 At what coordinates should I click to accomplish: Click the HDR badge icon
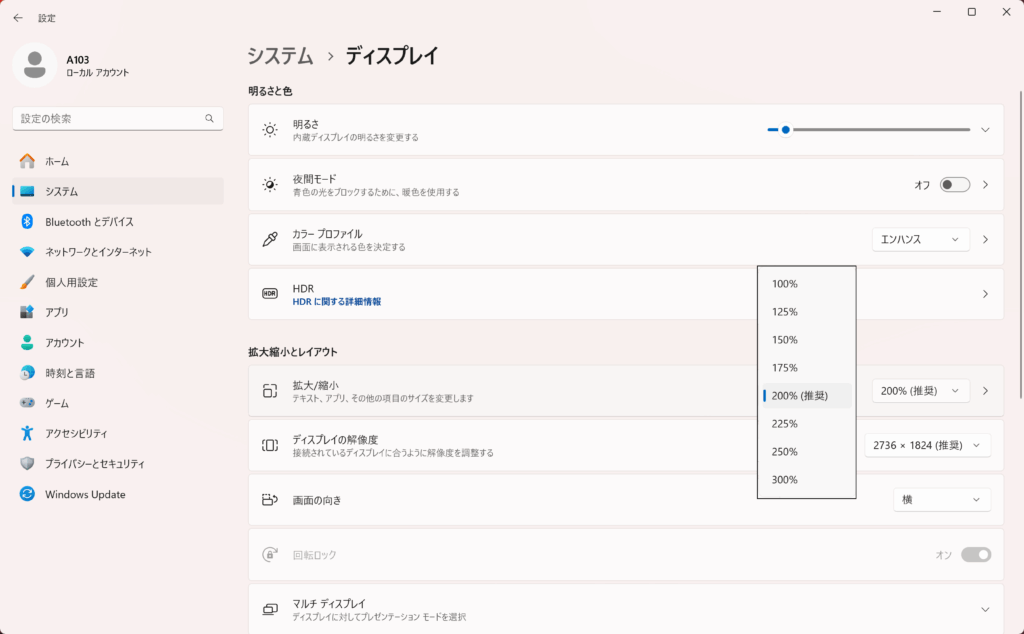(270, 294)
